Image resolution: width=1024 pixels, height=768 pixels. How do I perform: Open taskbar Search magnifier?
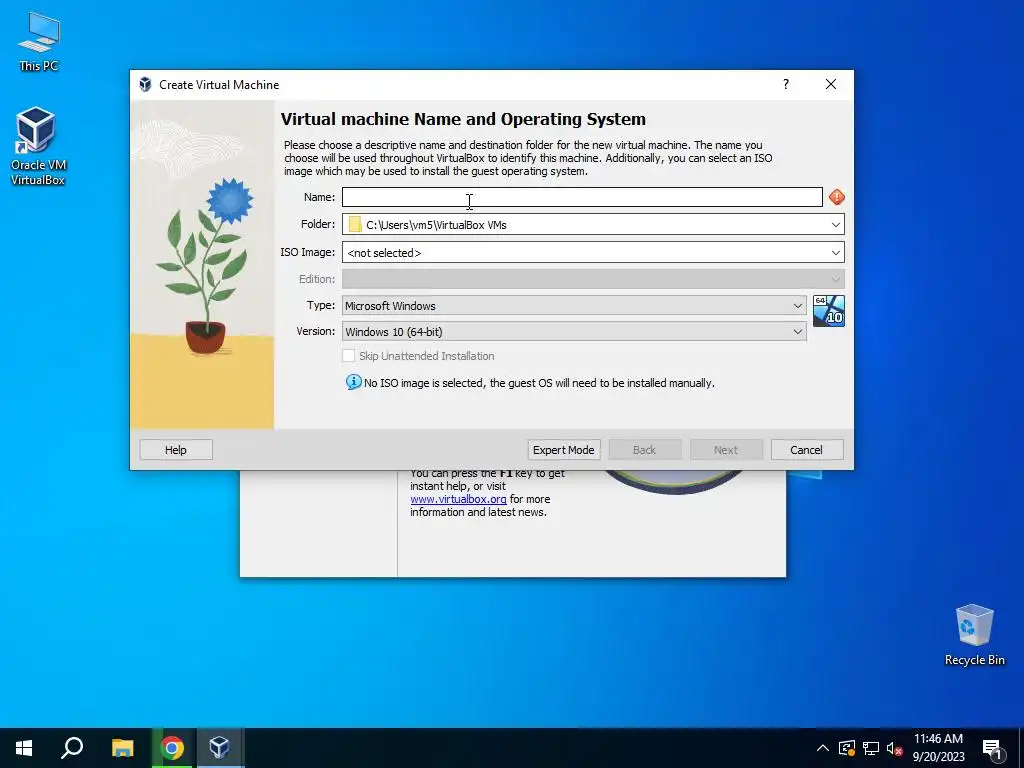[72, 748]
